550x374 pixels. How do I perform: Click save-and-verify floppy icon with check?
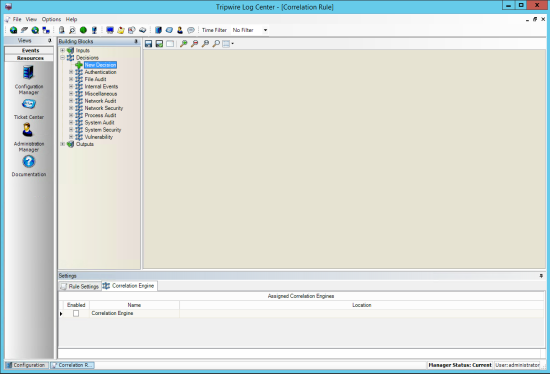click(x=159, y=44)
